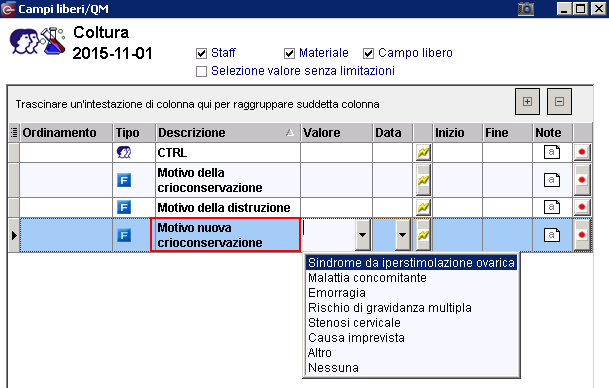Click F type icon for Motivo della distruzione
Viewport: 609px width, 388px height.
coord(124,207)
